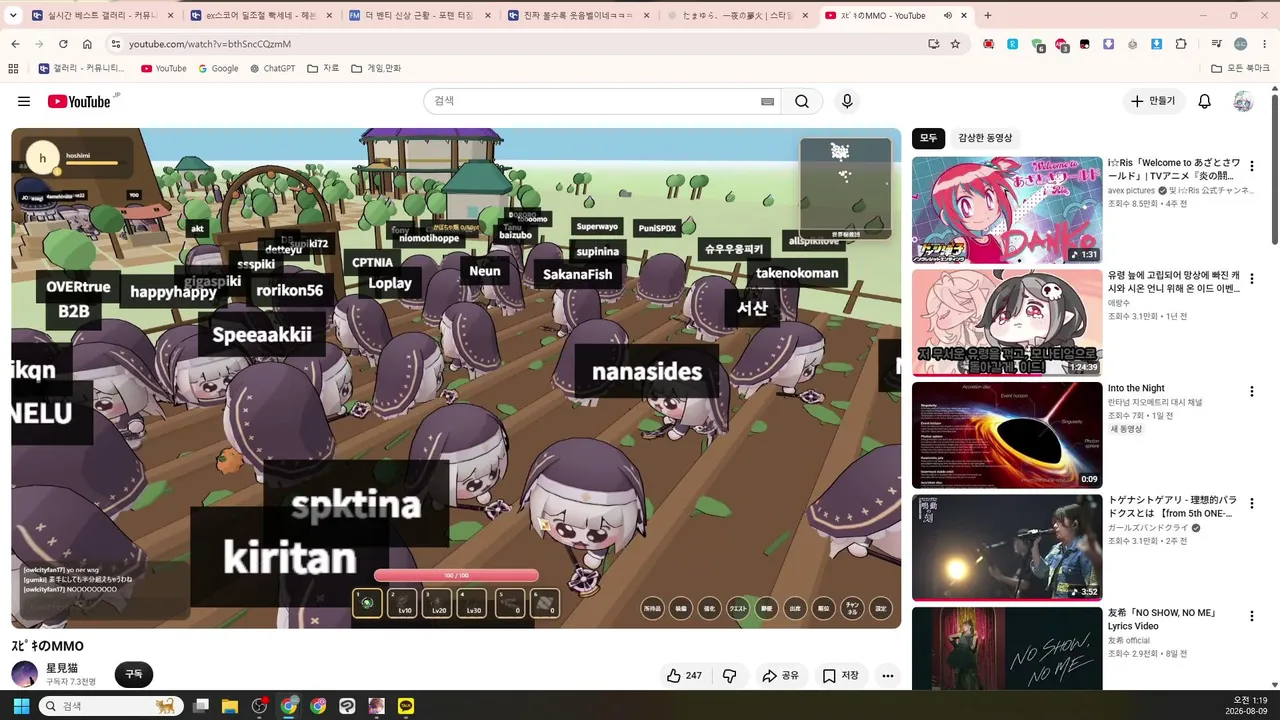Open the 星見猫 channel name link
Image resolution: width=1280 pixels, height=720 pixels.
(62, 668)
